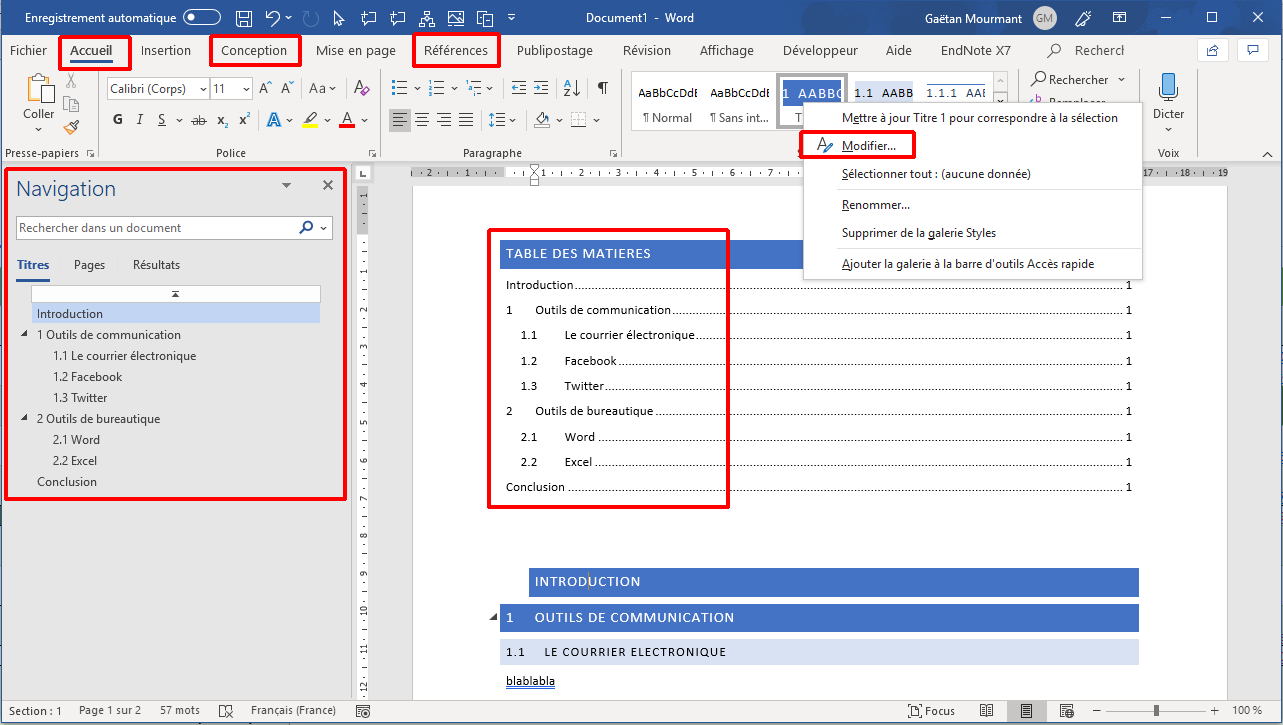
Task: Open the Révision tab
Action: (x=647, y=50)
